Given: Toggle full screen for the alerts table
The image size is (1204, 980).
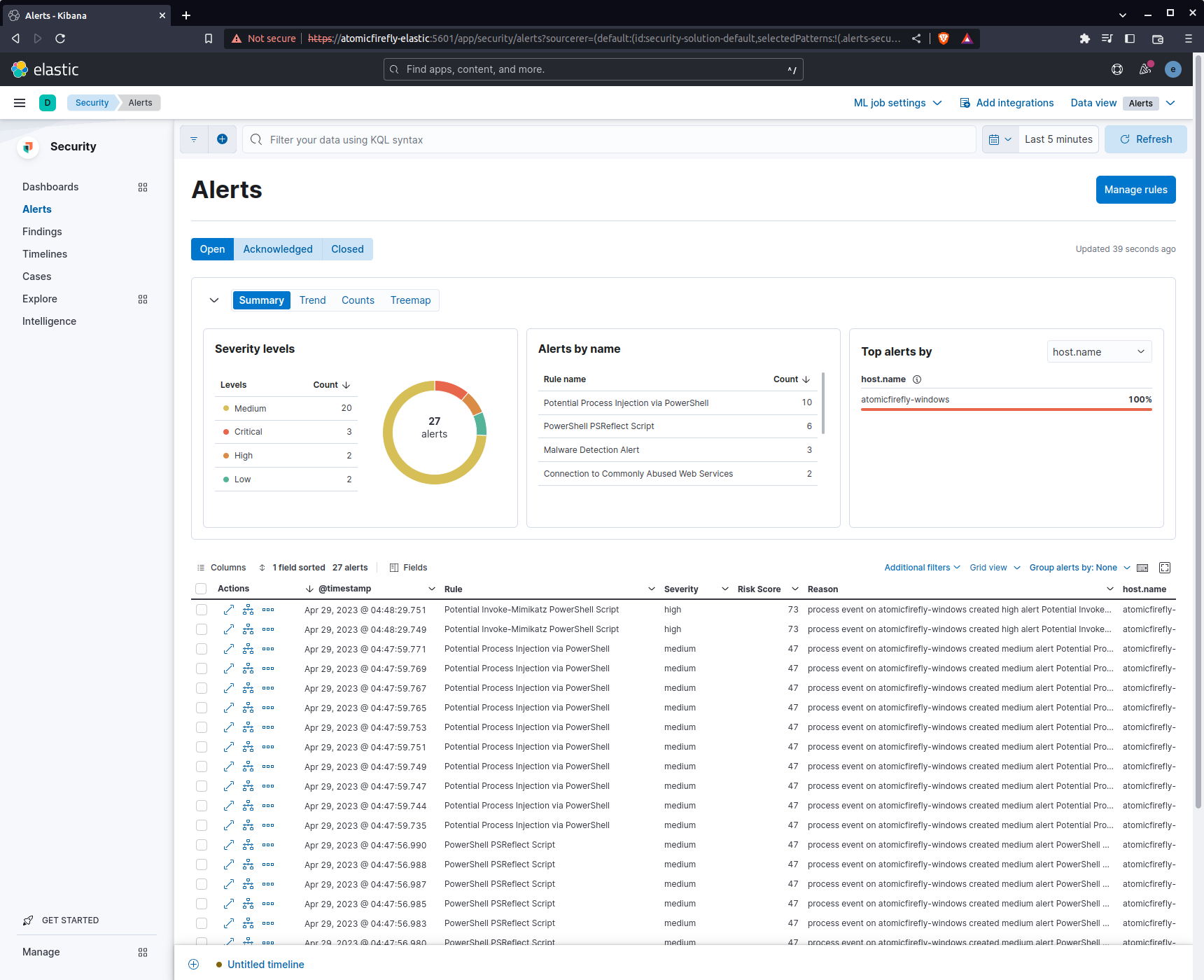Looking at the screenshot, I should pyautogui.click(x=1165, y=568).
